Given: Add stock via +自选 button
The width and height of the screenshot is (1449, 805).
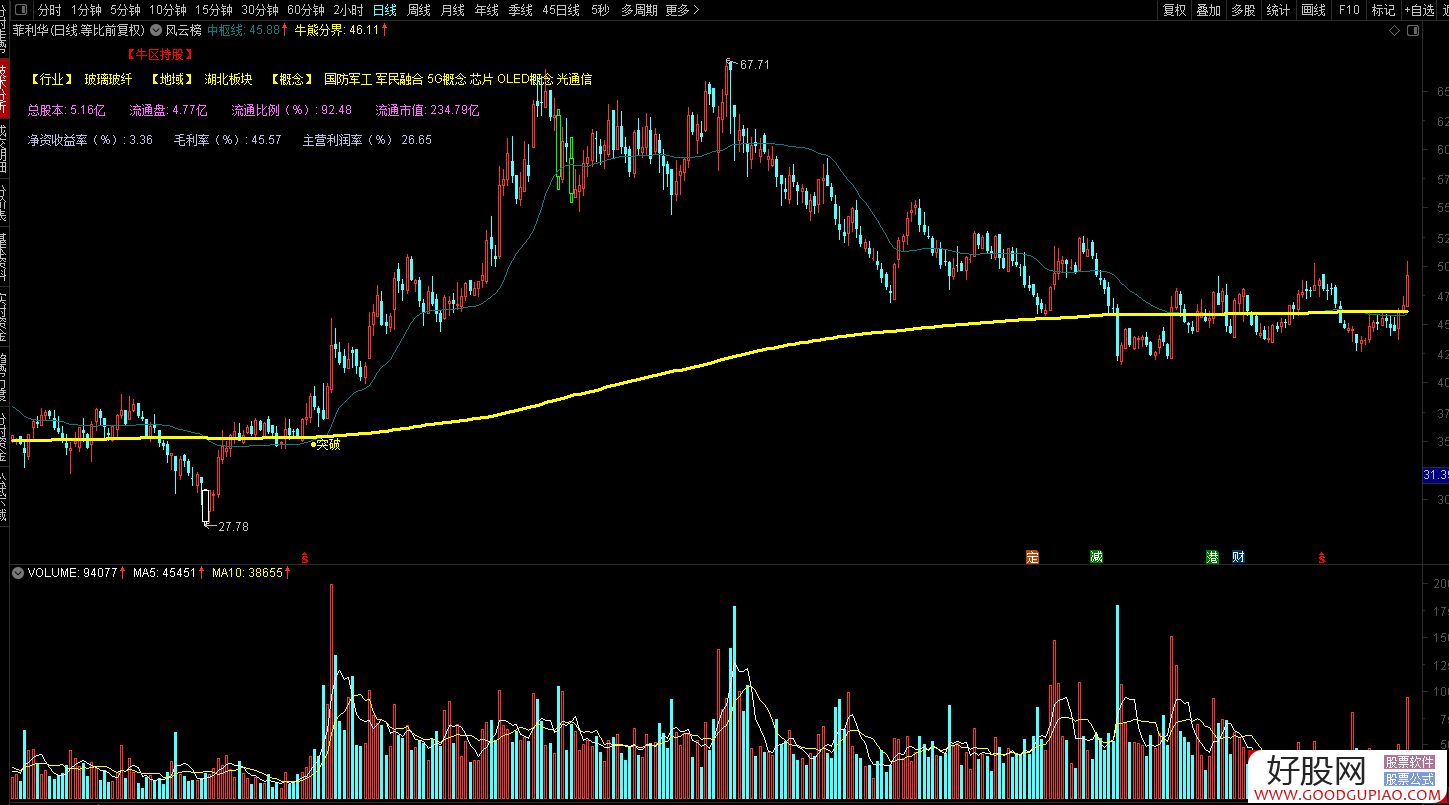Looking at the screenshot, I should tap(1419, 10).
